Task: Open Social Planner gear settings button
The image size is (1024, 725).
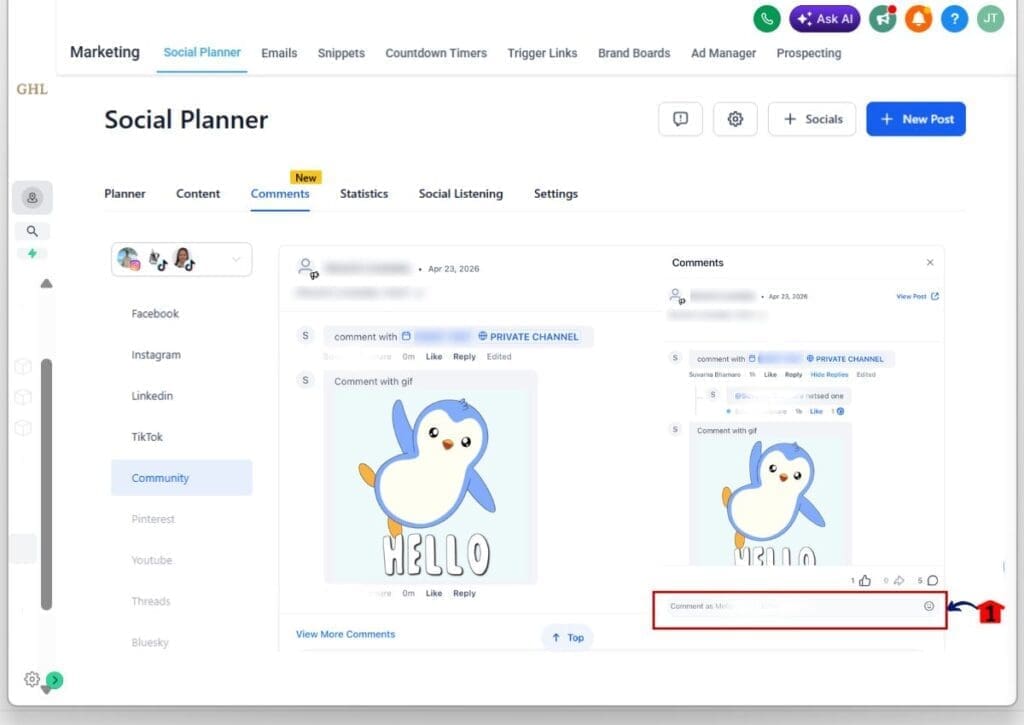Action: pyautogui.click(x=735, y=119)
